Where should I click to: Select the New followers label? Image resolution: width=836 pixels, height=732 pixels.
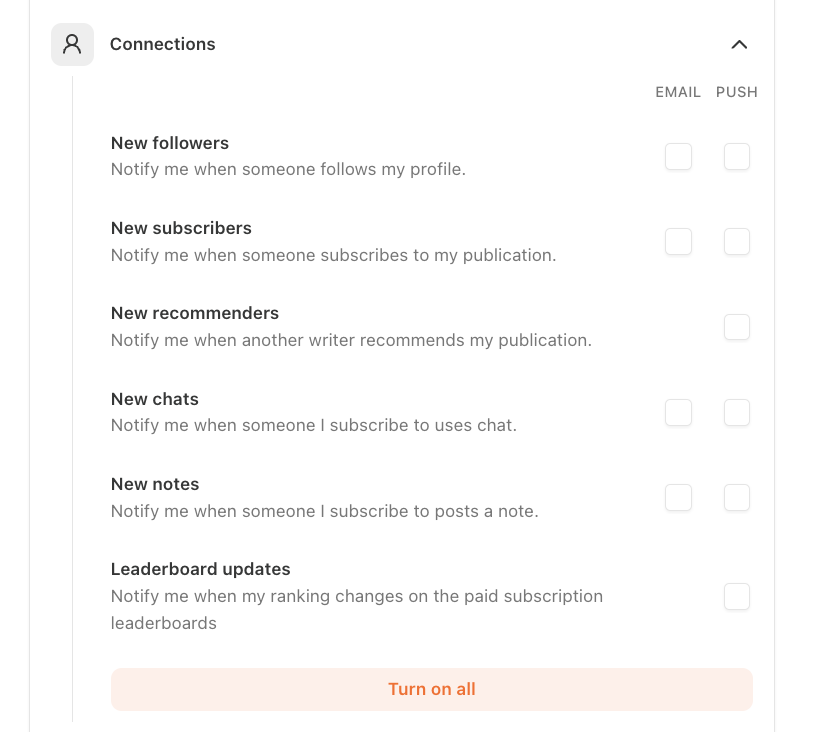[170, 143]
